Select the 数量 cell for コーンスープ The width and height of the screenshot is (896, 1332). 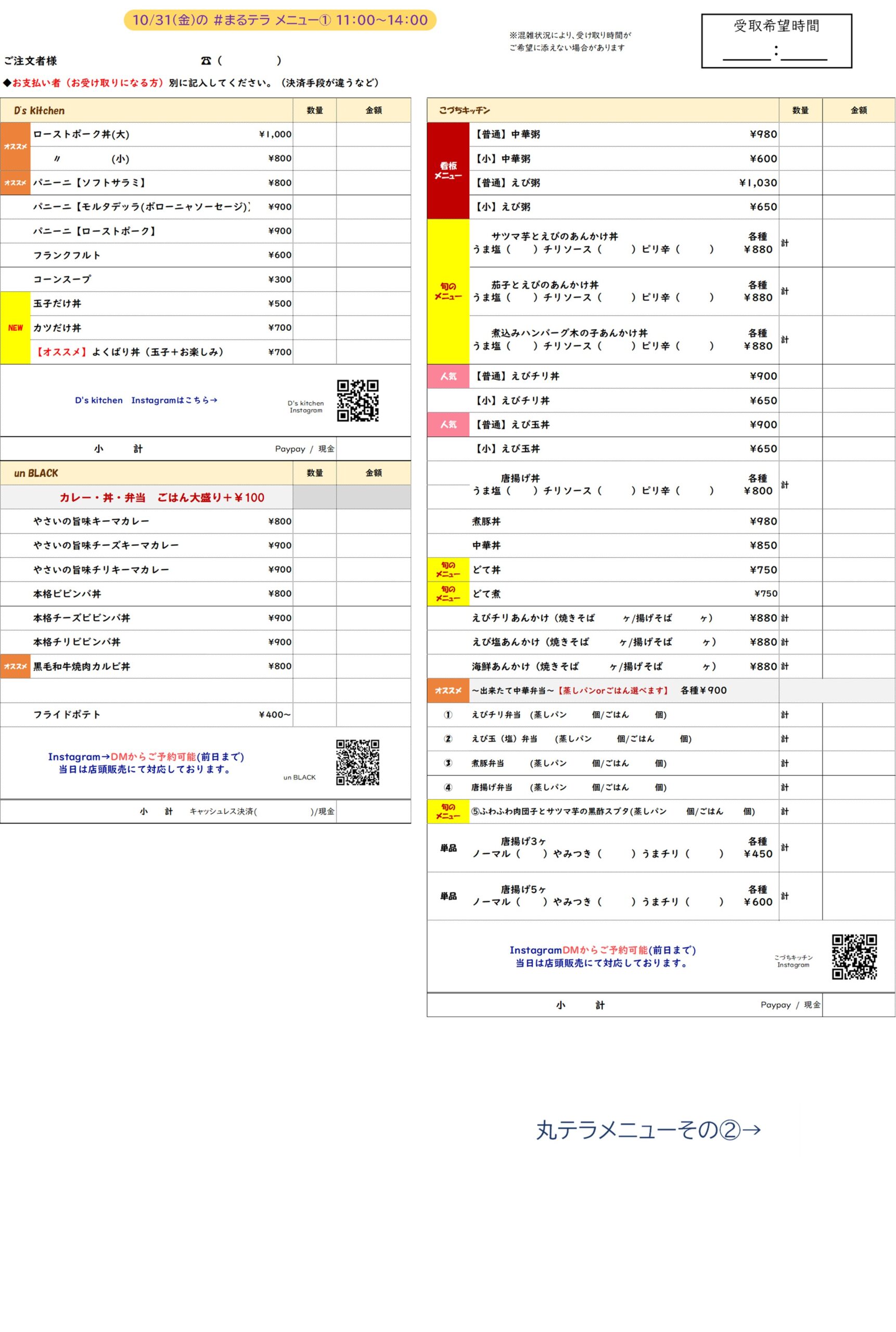click(314, 279)
